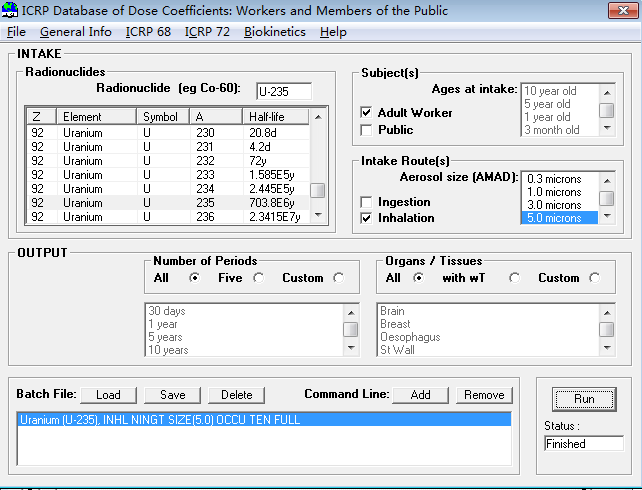
Task: Open the File menu
Action: click(x=16, y=31)
